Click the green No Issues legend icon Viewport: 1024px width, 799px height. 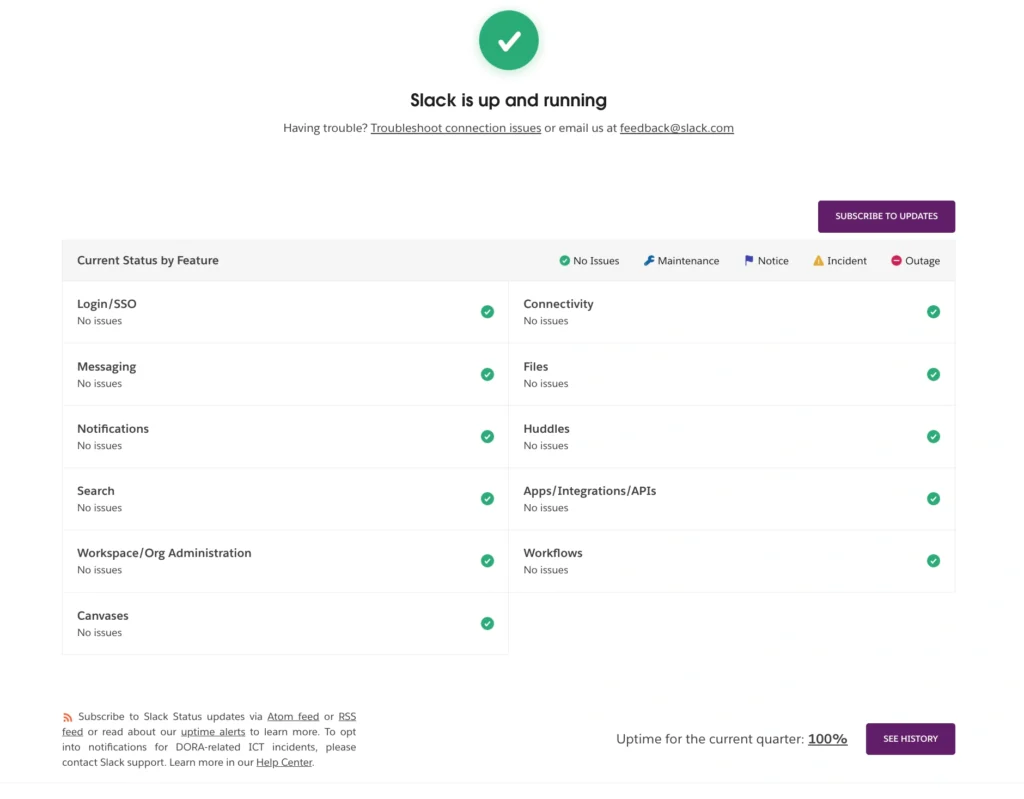point(564,260)
